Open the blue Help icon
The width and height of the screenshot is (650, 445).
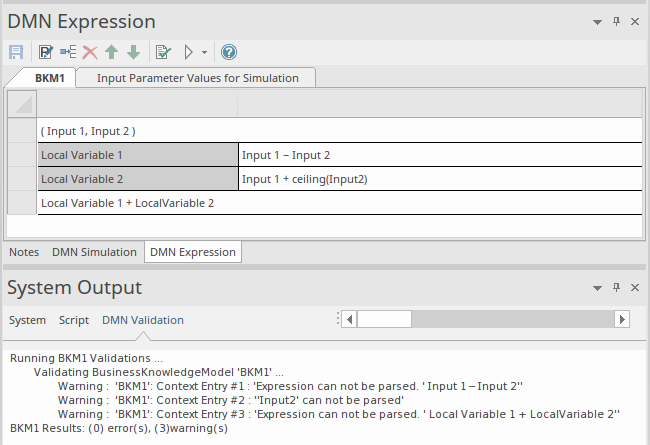229,52
